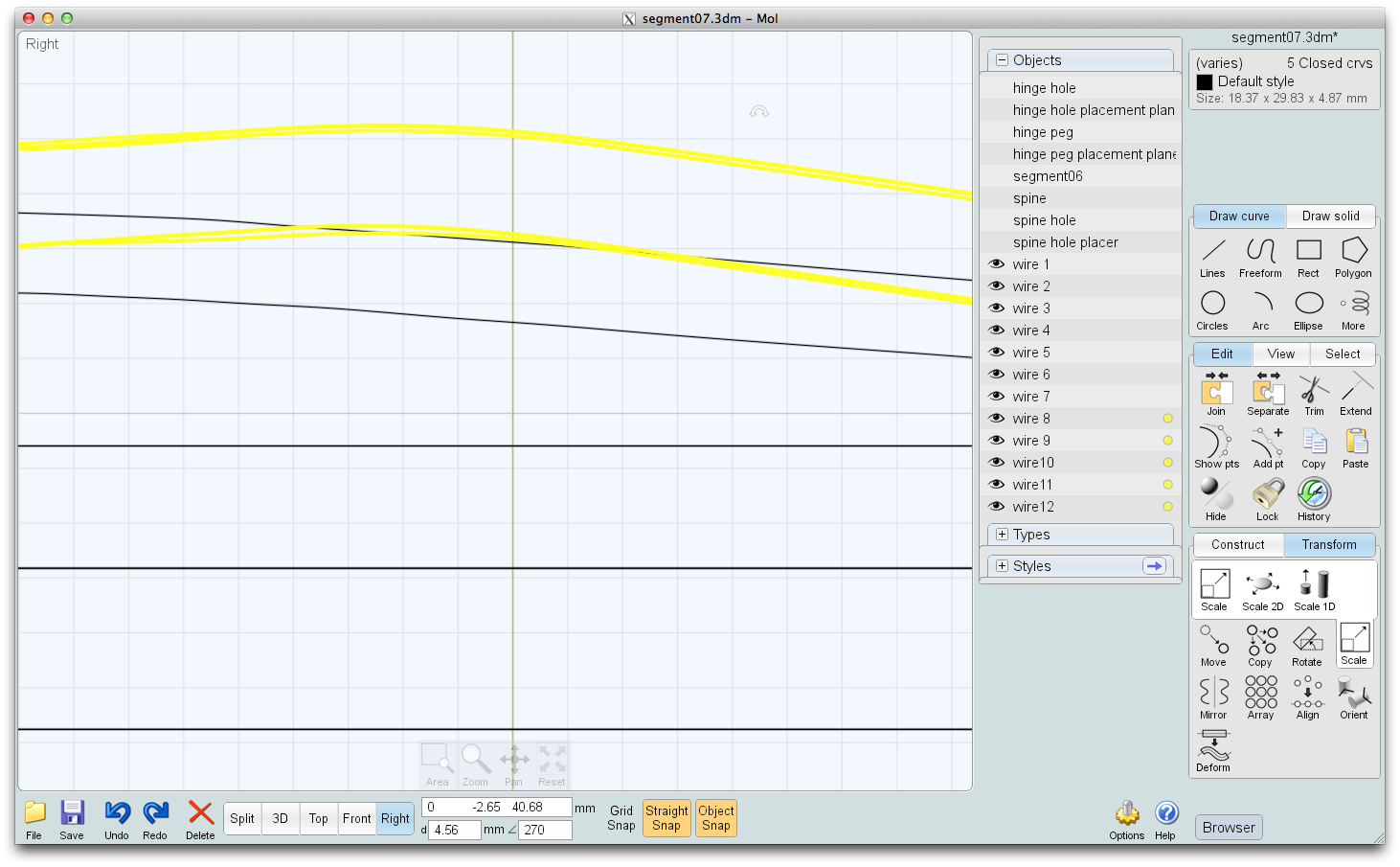Viewport: 1400px width, 867px height.
Task: Collapse the Objects section
Action: pyautogui.click(x=1003, y=60)
